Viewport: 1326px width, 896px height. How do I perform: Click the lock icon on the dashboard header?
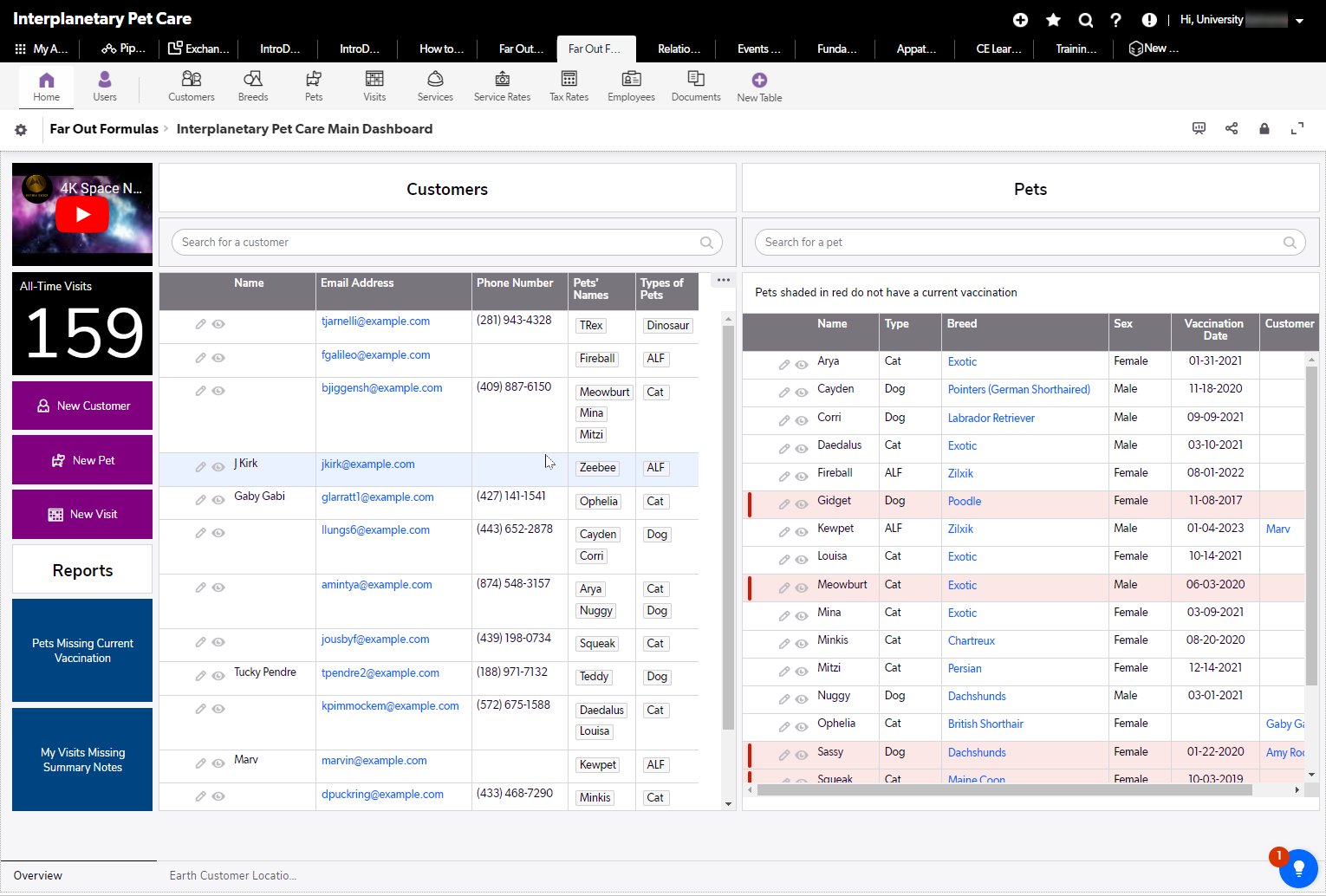(x=1264, y=128)
